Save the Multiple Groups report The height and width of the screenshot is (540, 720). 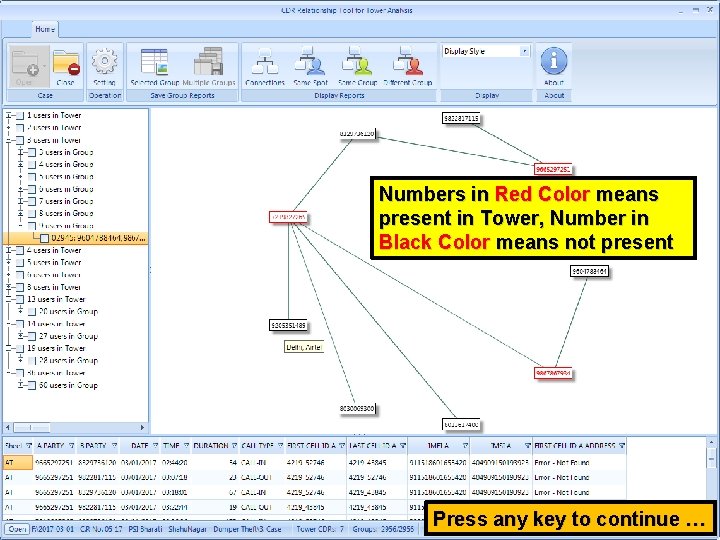(x=209, y=66)
